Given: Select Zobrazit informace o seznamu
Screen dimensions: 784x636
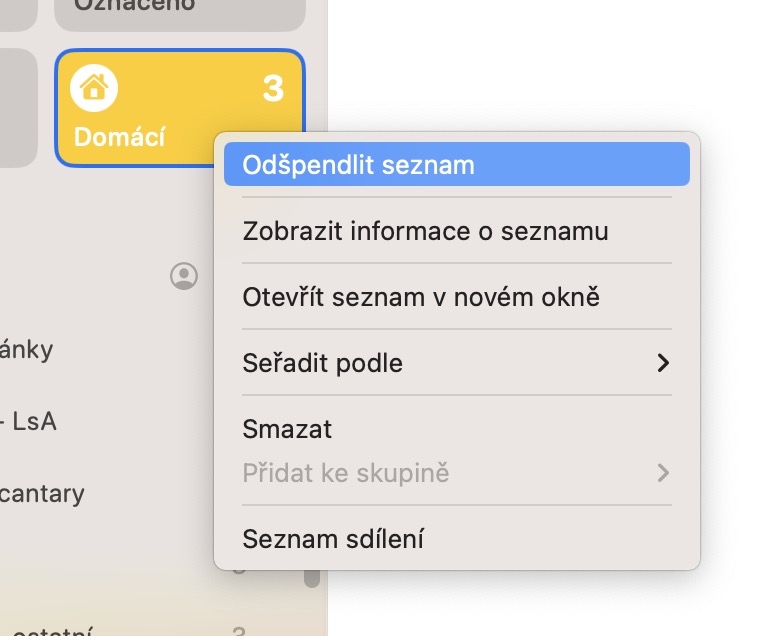Looking at the screenshot, I should click(425, 231).
